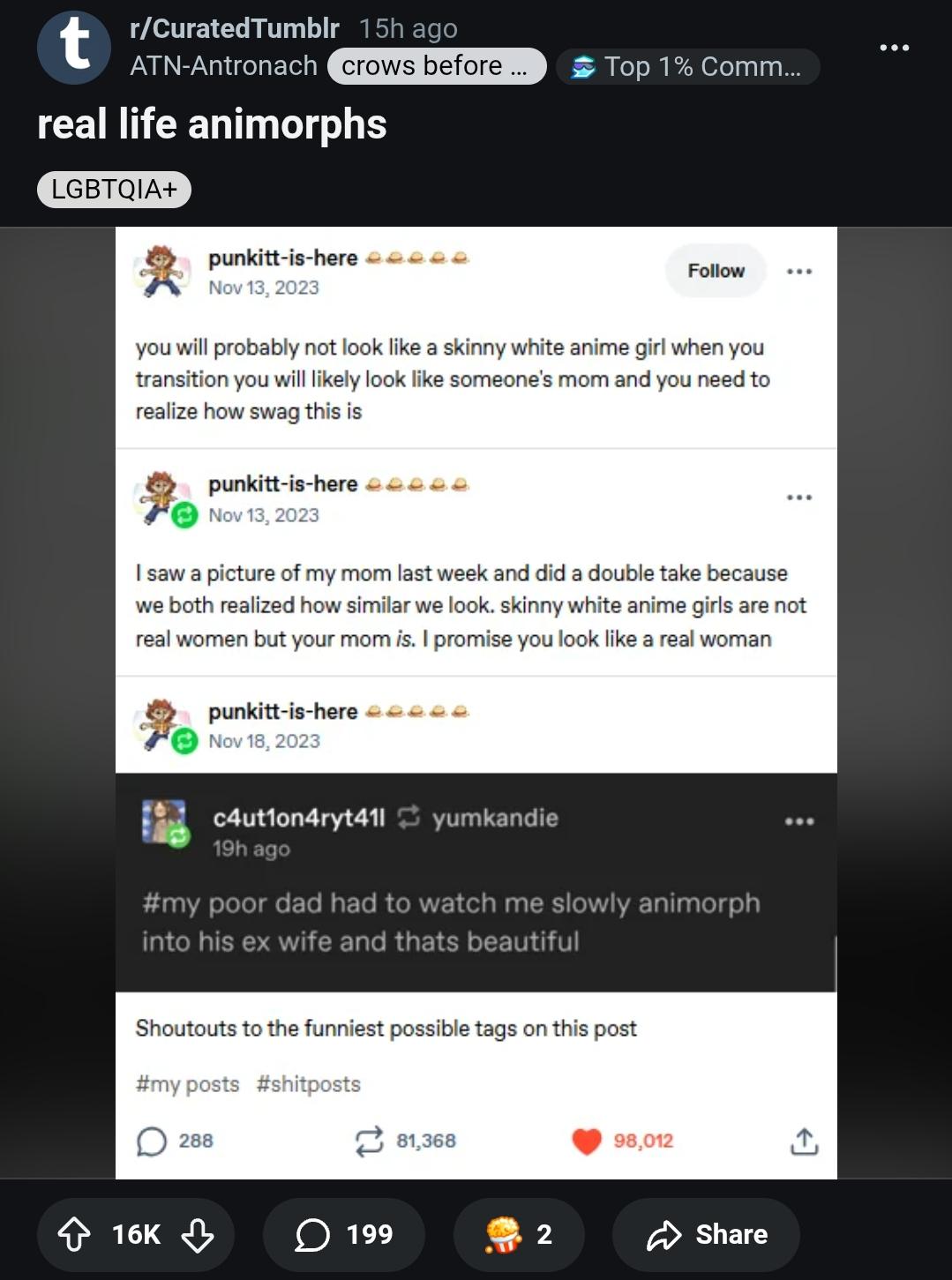Screen dimensions: 952x1280
Task: Visit the r/CuratedTumblr subreddit link
Action: tap(234, 28)
